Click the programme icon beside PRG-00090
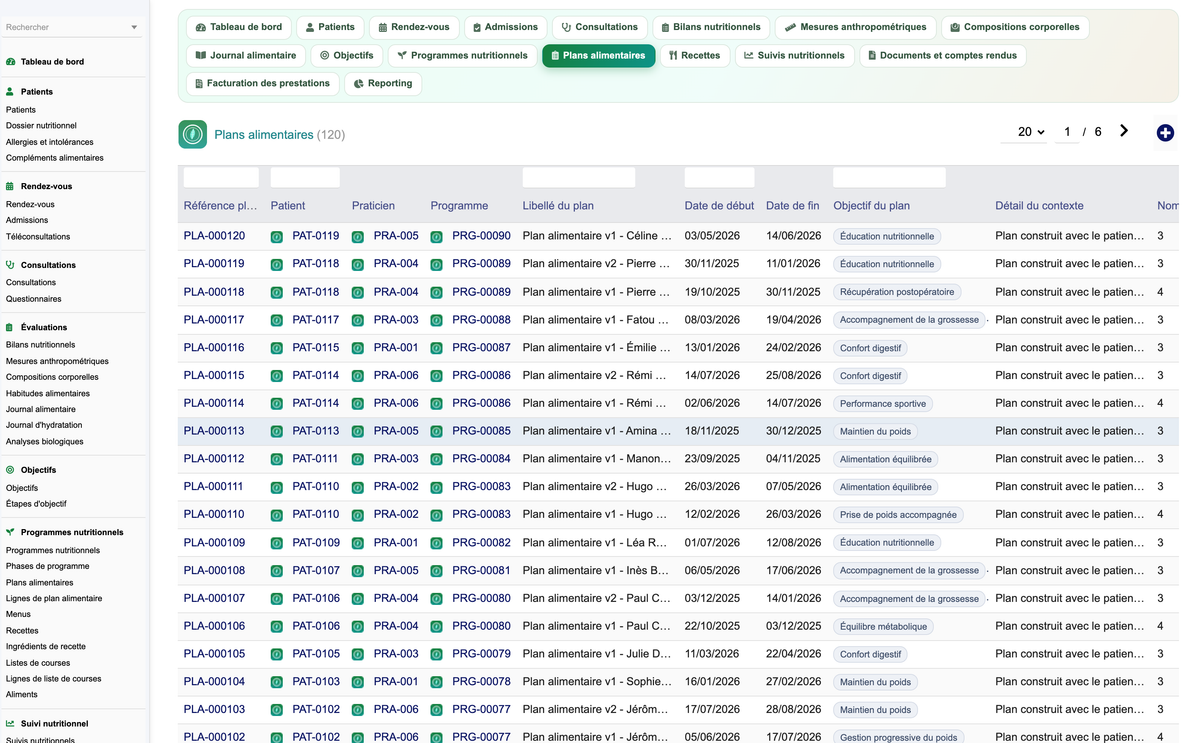The width and height of the screenshot is (1200, 743). click(x=437, y=237)
